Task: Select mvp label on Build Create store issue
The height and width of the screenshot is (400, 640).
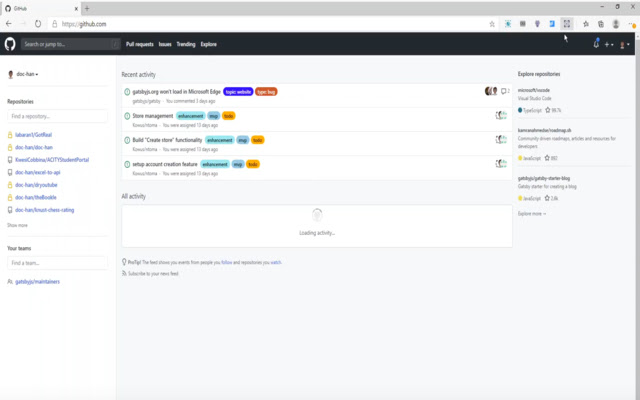Action: pyautogui.click(x=242, y=140)
